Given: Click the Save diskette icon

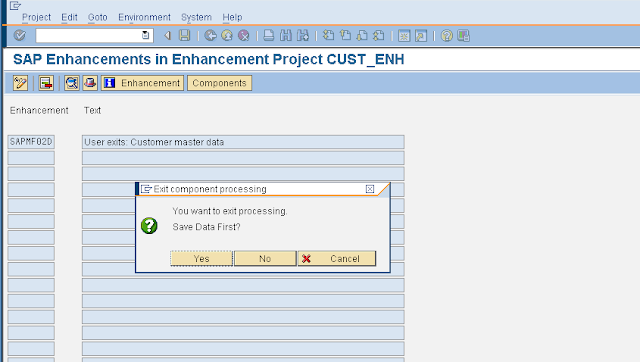Looking at the screenshot, I should tap(184, 36).
